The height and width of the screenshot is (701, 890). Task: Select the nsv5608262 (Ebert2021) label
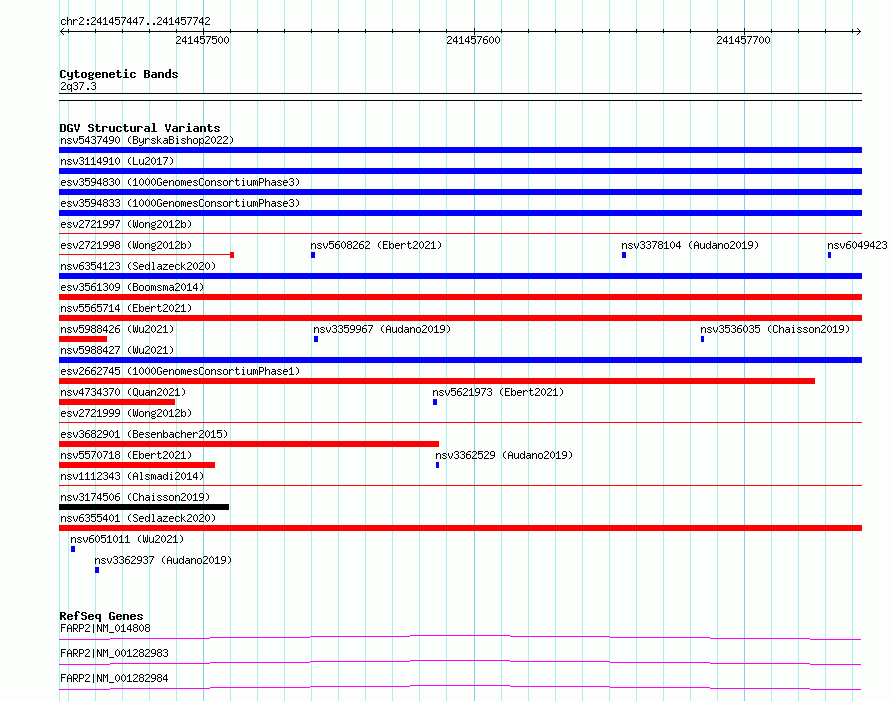[x=376, y=245]
